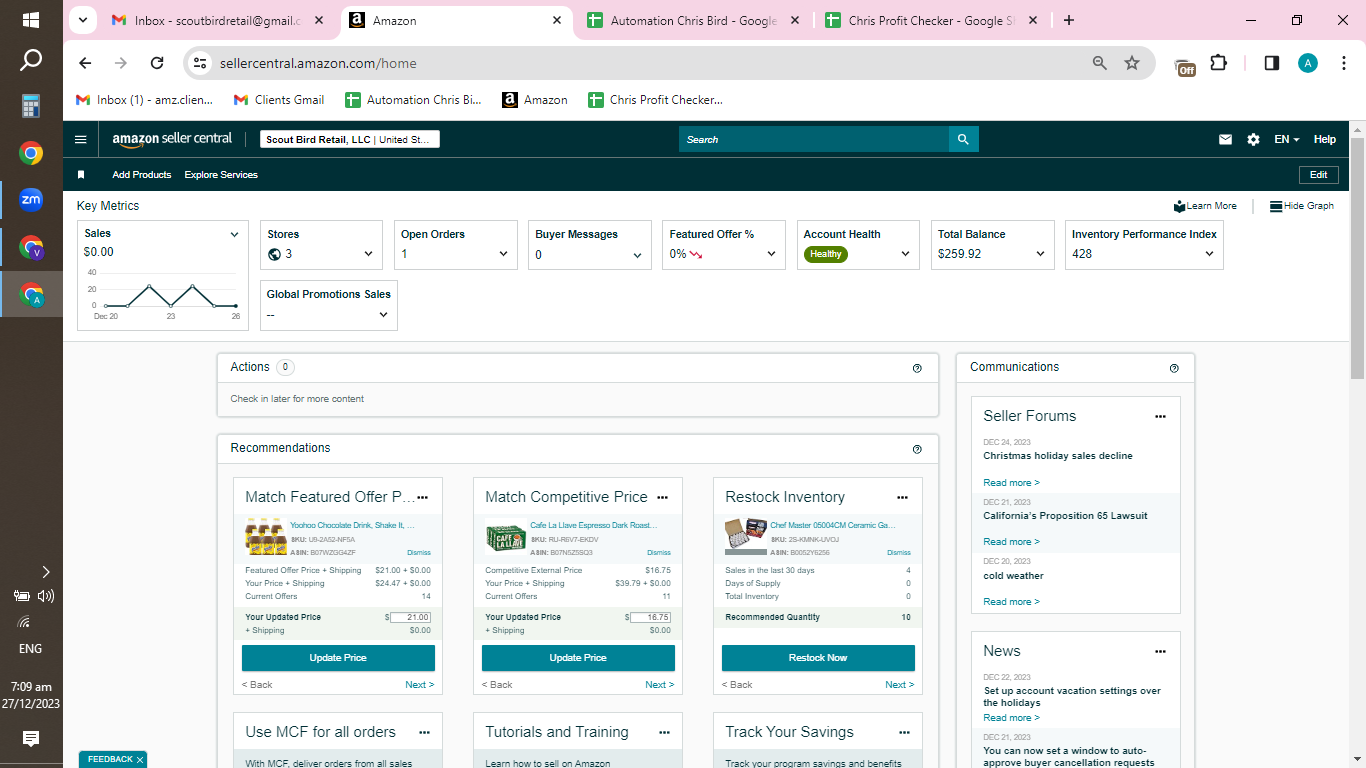The image size is (1366, 768).
Task: Open the Windows Start menu
Action: pos(31,20)
